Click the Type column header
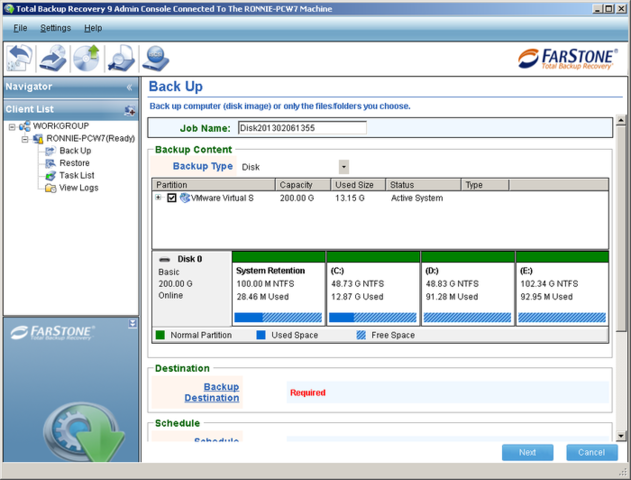The image size is (631, 480). 485,185
